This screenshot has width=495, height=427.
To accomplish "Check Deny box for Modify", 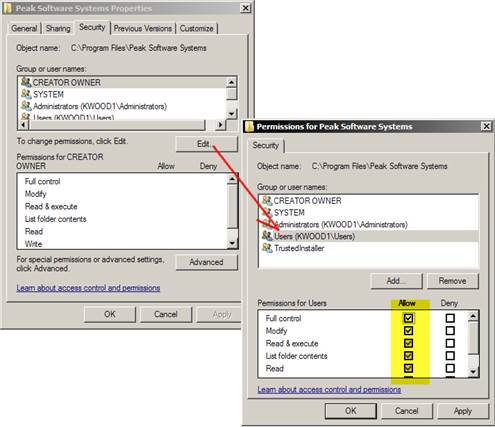I will (450, 331).
